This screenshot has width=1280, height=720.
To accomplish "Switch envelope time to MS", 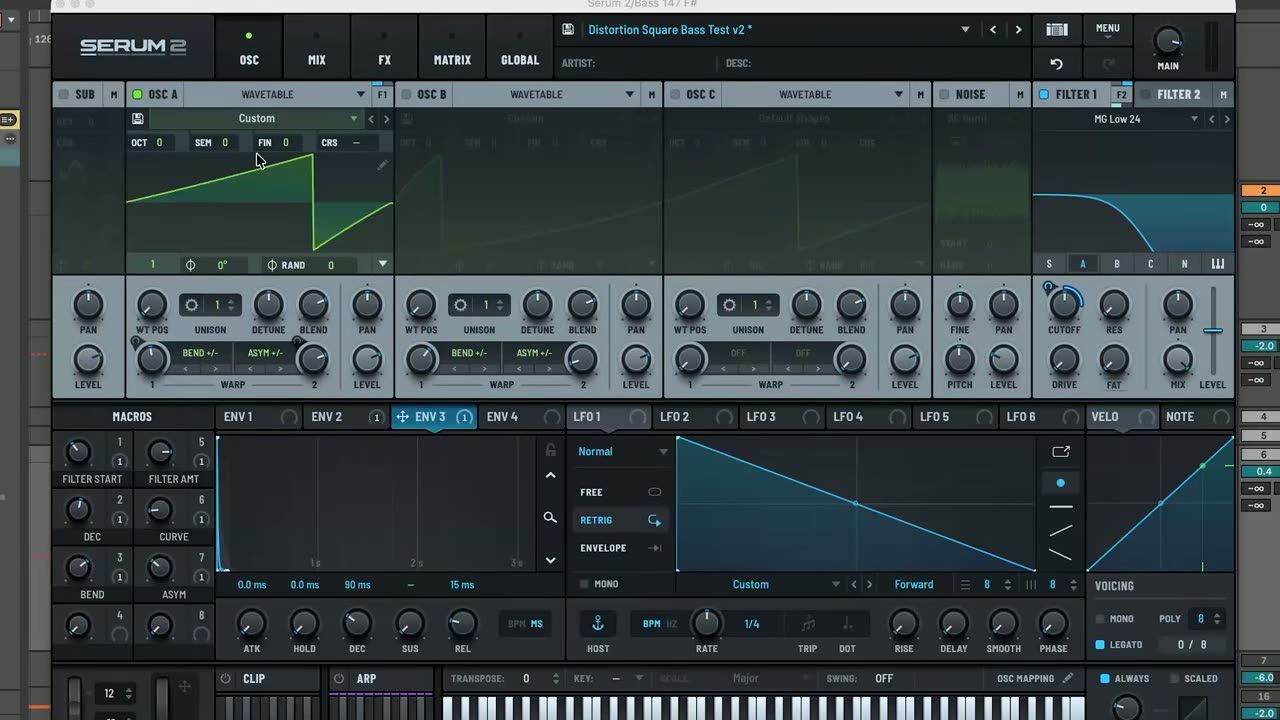I will coord(537,624).
